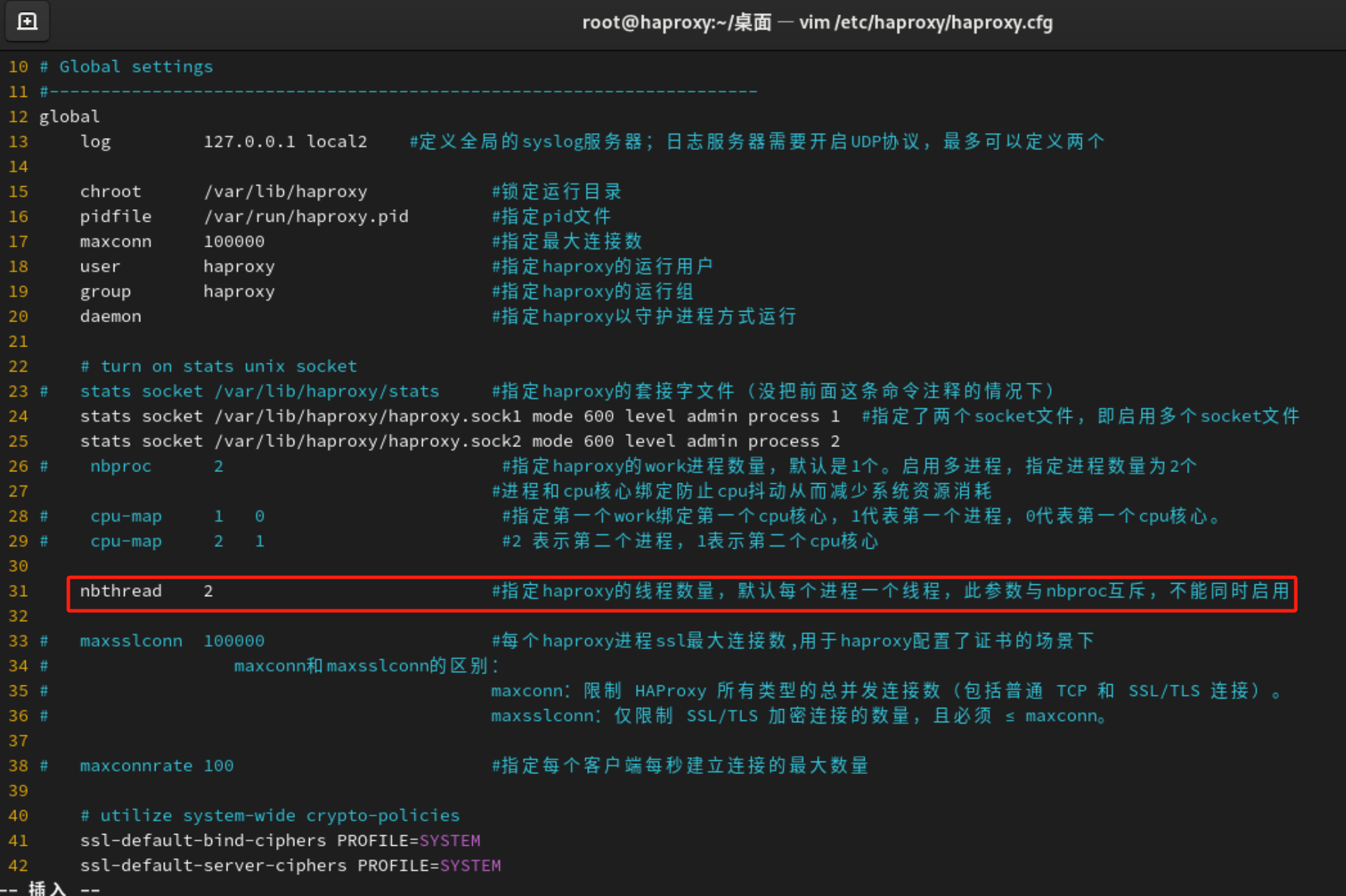Click 'ssl-default-server-ciphers' directive
This screenshot has height=896, width=1346.
213,866
